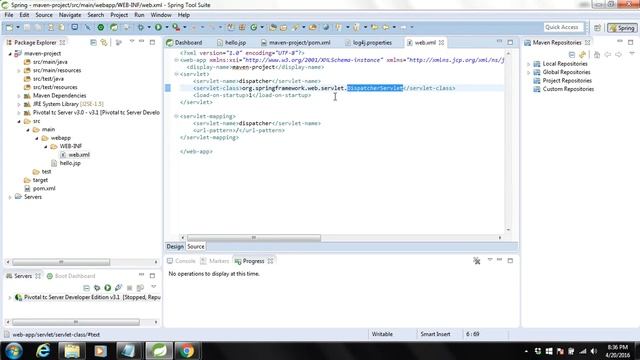The image size is (640, 360).
Task: Open Internet Explorer from the taskbar
Action: point(43,351)
